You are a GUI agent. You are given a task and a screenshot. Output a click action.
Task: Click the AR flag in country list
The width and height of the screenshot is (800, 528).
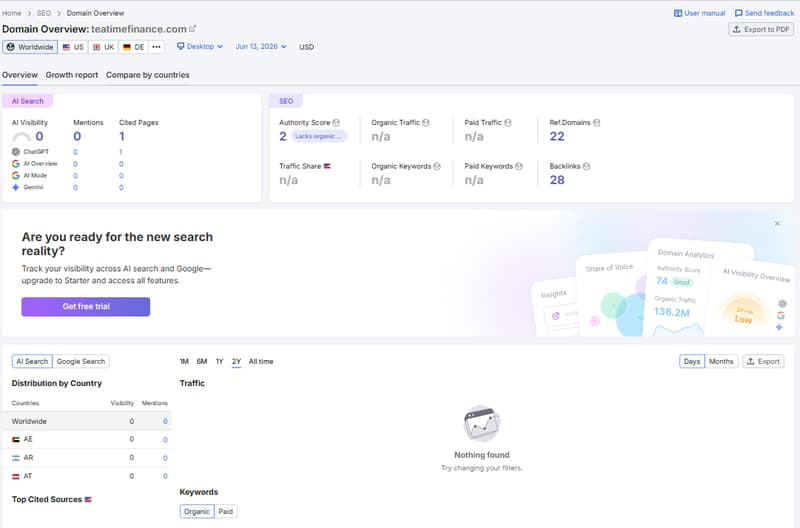click(x=16, y=458)
